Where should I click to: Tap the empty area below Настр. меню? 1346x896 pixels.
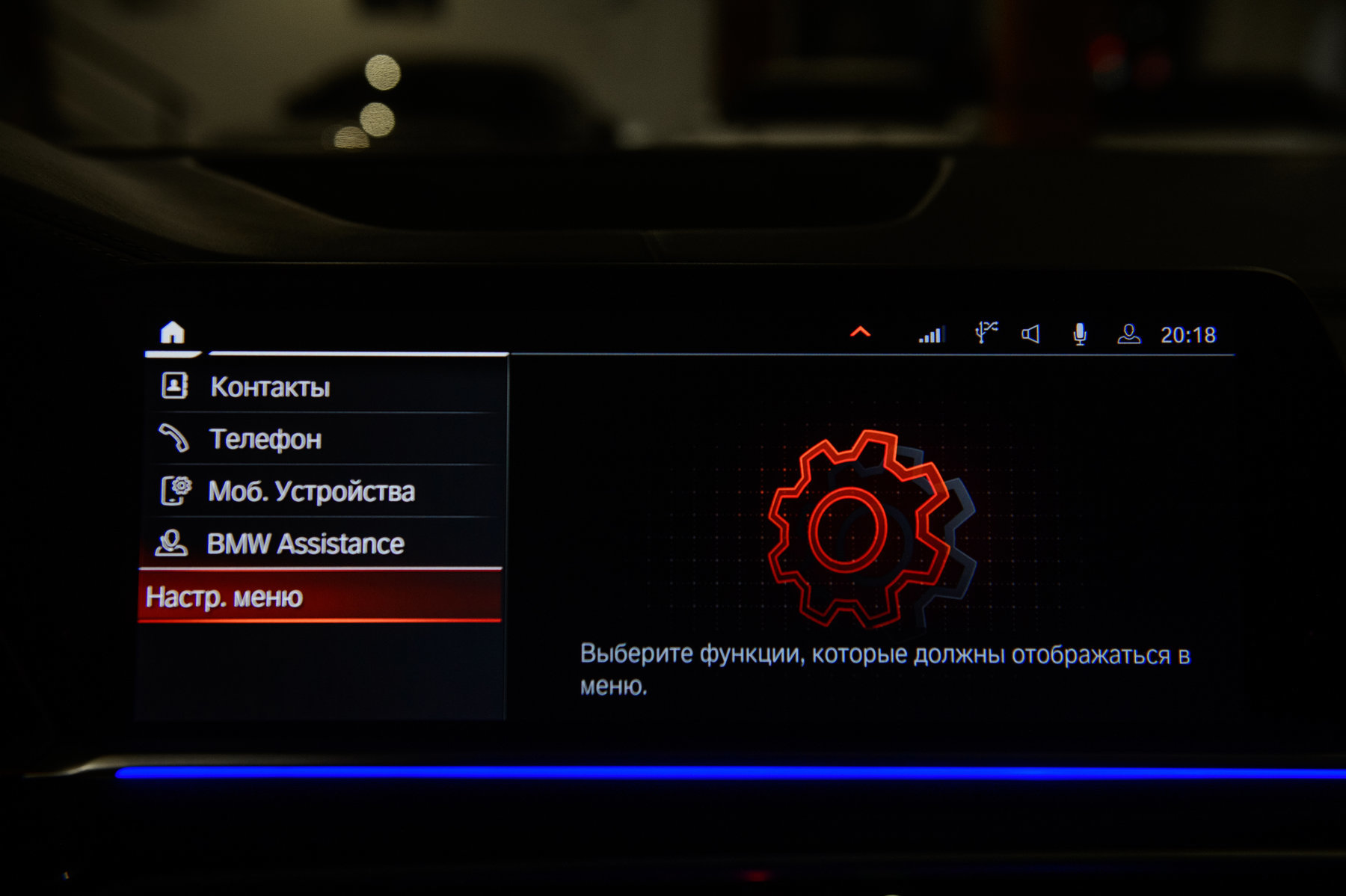(x=320, y=672)
